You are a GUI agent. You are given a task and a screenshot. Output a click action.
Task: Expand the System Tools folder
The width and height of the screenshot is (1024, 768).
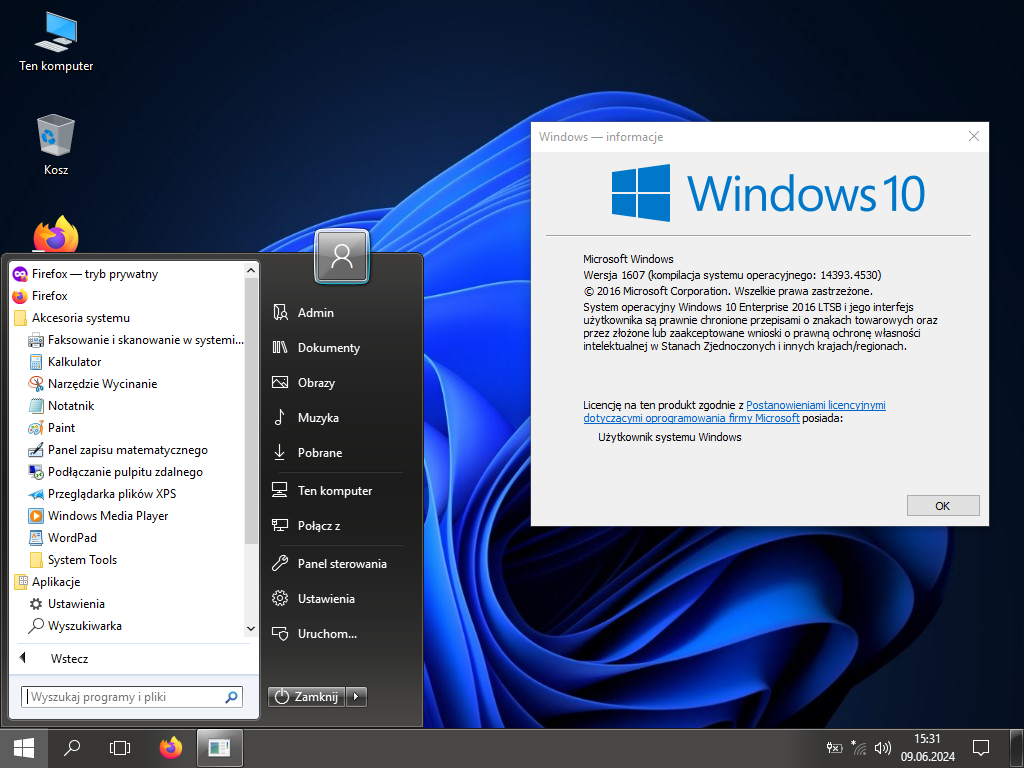click(82, 560)
